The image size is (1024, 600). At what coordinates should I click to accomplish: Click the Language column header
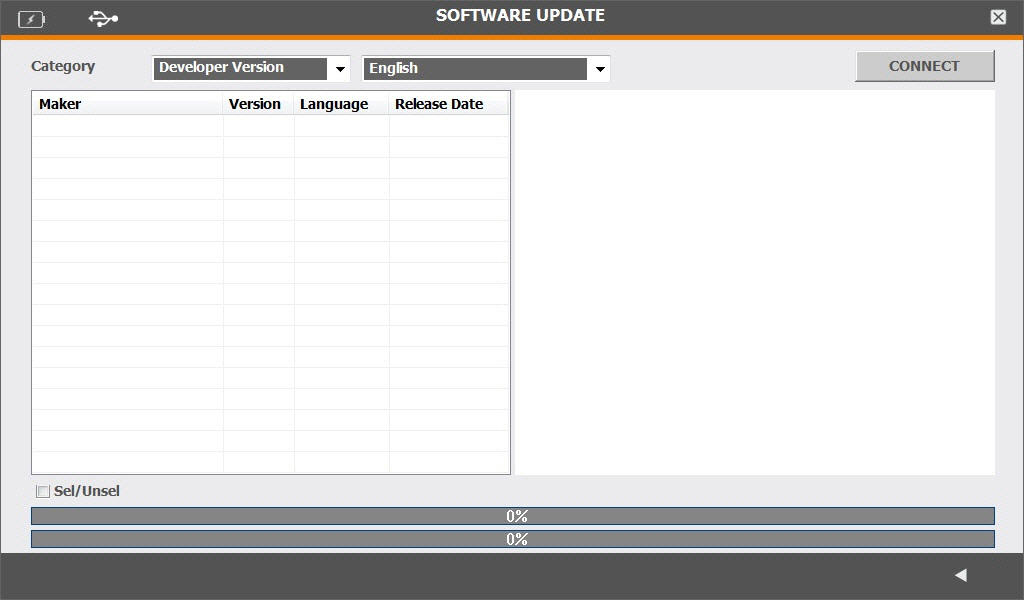(x=340, y=104)
